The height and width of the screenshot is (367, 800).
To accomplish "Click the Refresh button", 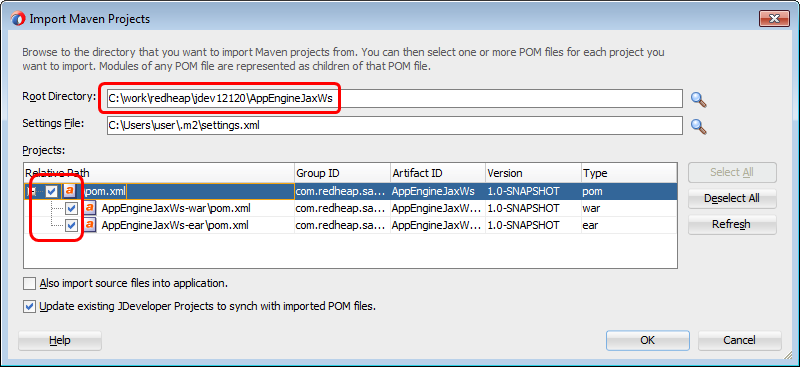I will [732, 225].
